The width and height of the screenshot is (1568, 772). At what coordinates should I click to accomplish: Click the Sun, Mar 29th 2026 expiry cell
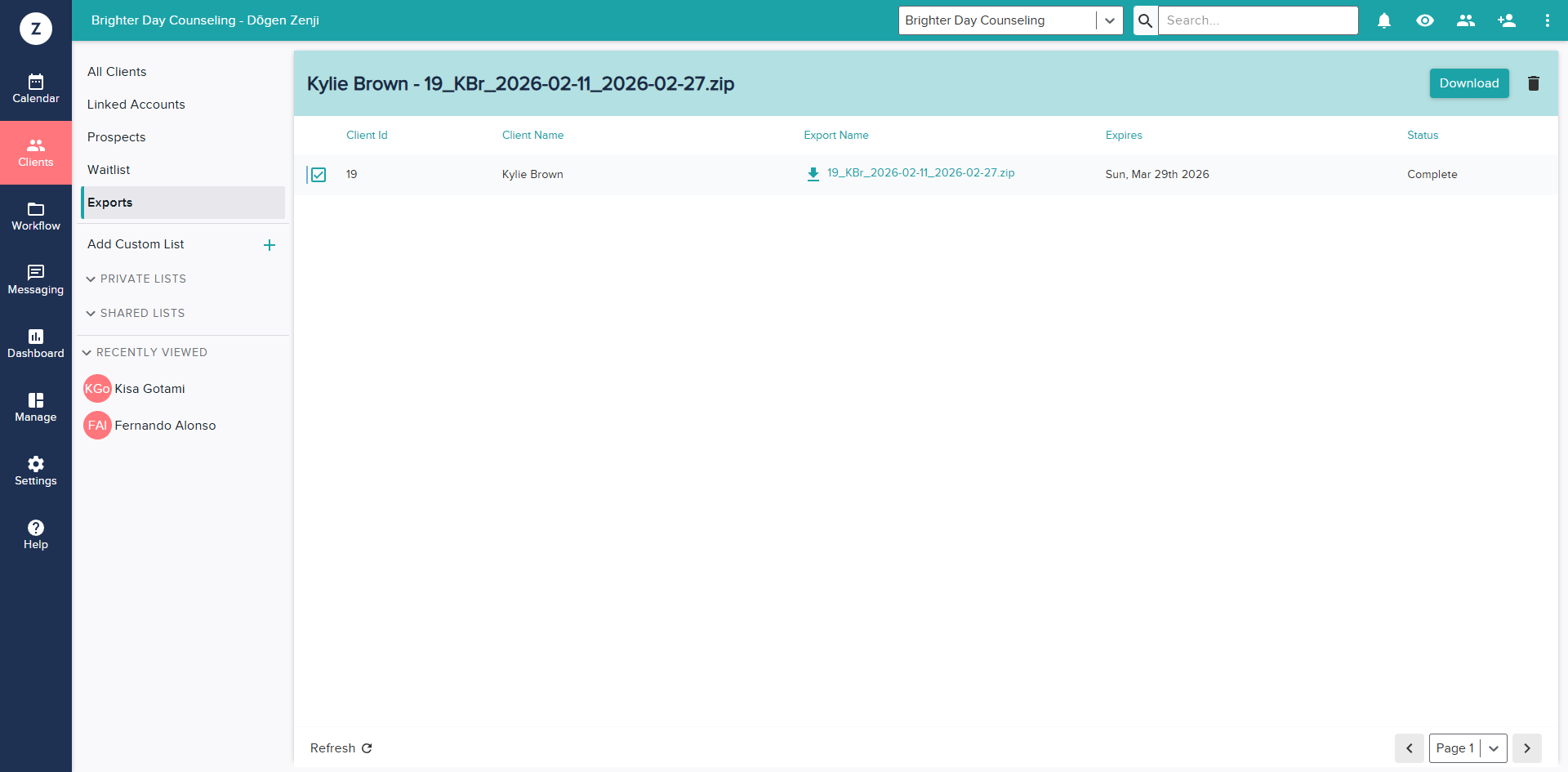coord(1157,175)
